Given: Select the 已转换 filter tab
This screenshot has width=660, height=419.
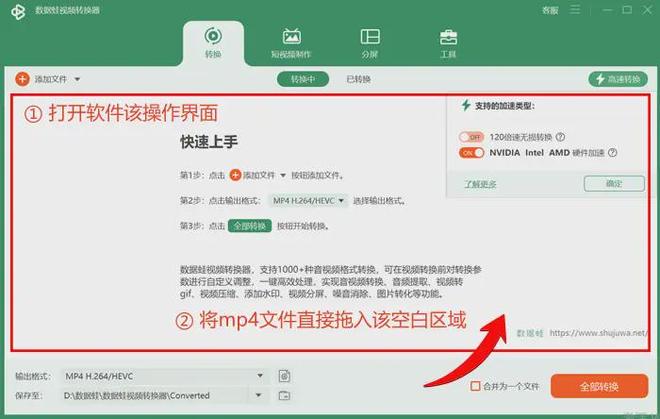Looking at the screenshot, I should tap(358, 79).
